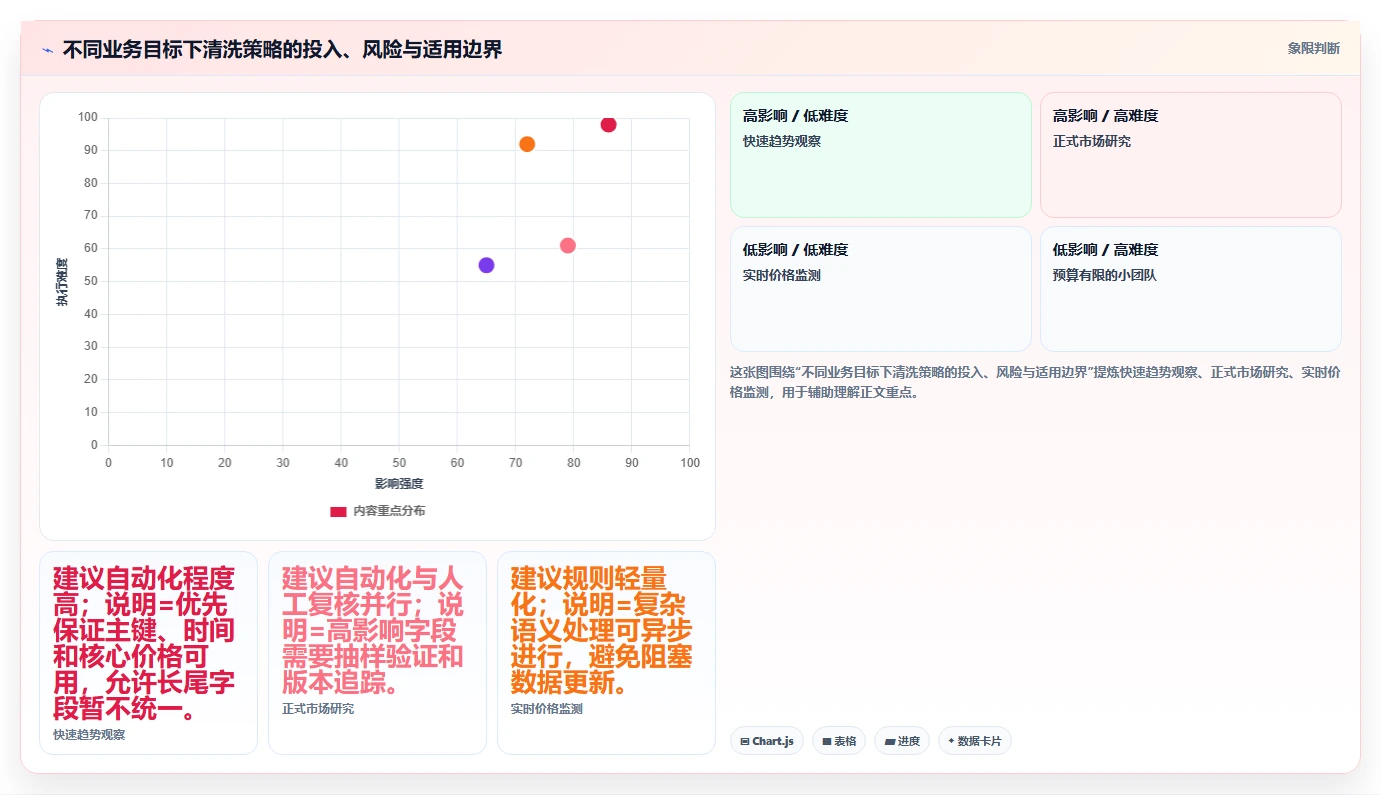Select the 低影响 / 低难度 quadrant card
The image size is (1381, 795).
880,289
